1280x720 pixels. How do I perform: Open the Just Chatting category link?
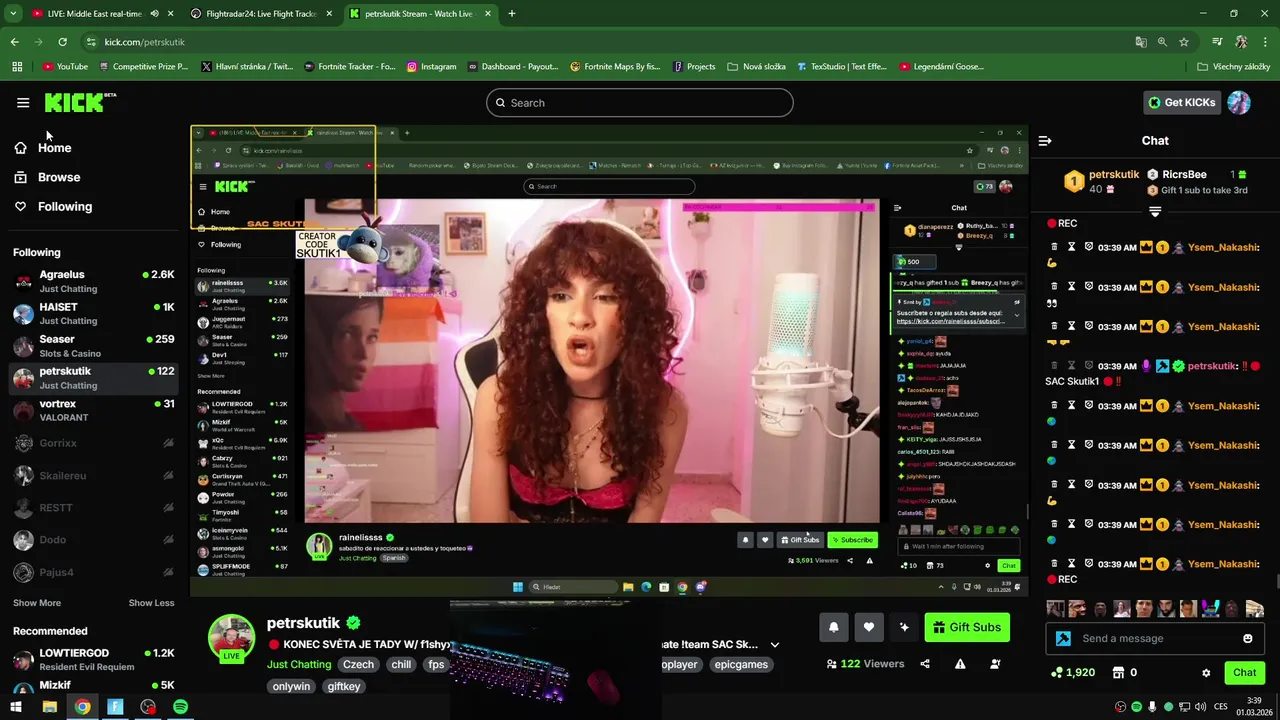(x=299, y=664)
